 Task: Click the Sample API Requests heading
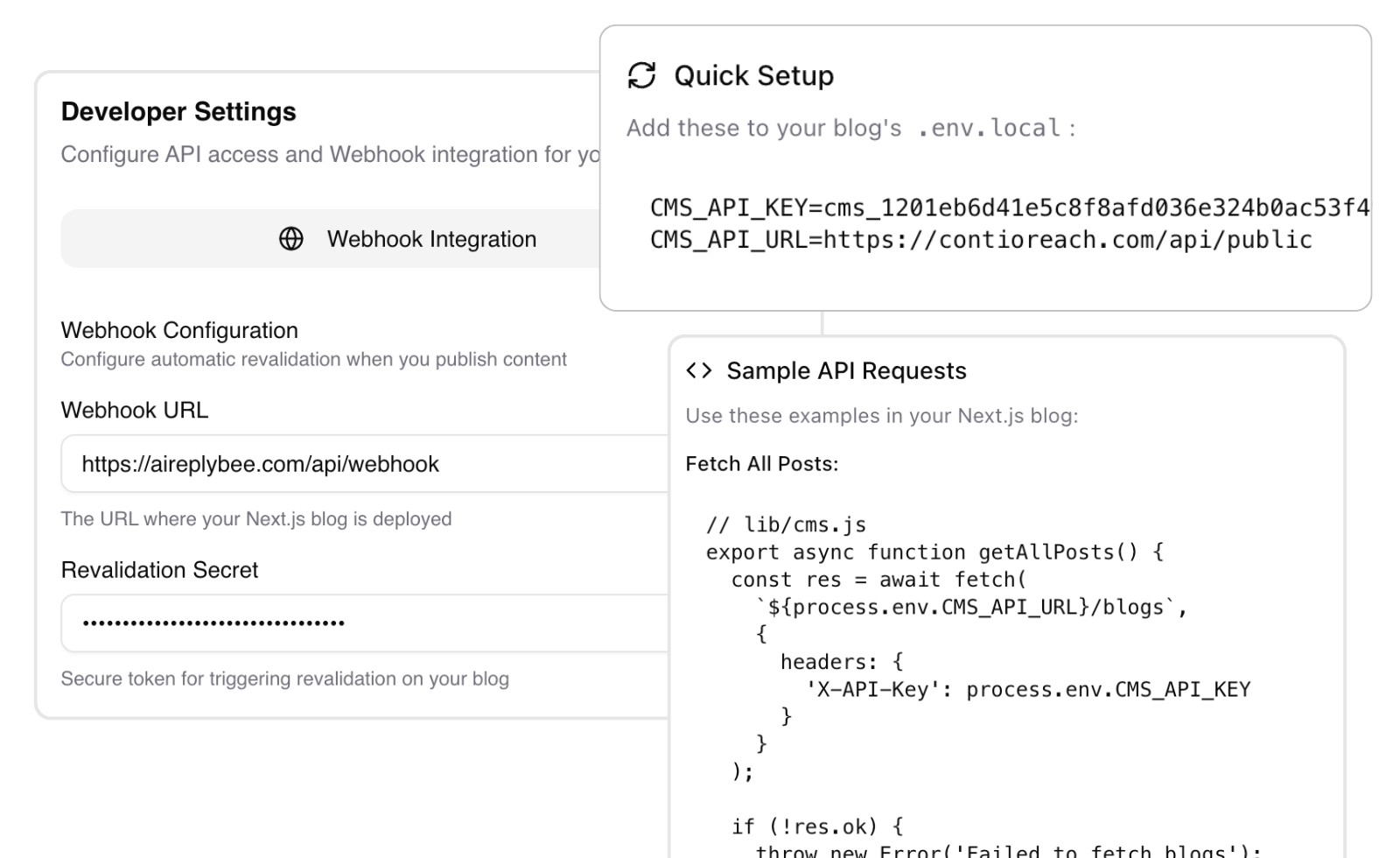[846, 371]
